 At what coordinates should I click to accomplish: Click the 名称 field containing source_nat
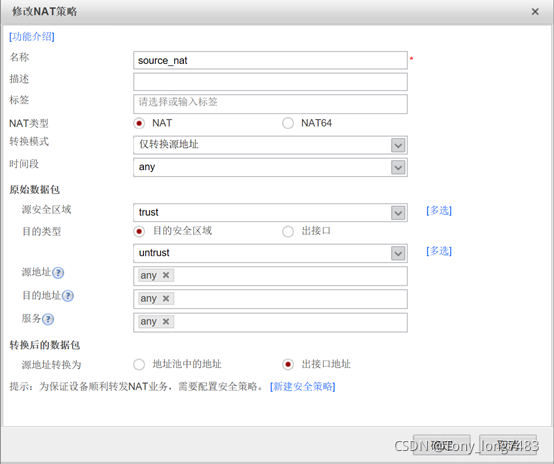coord(270,60)
